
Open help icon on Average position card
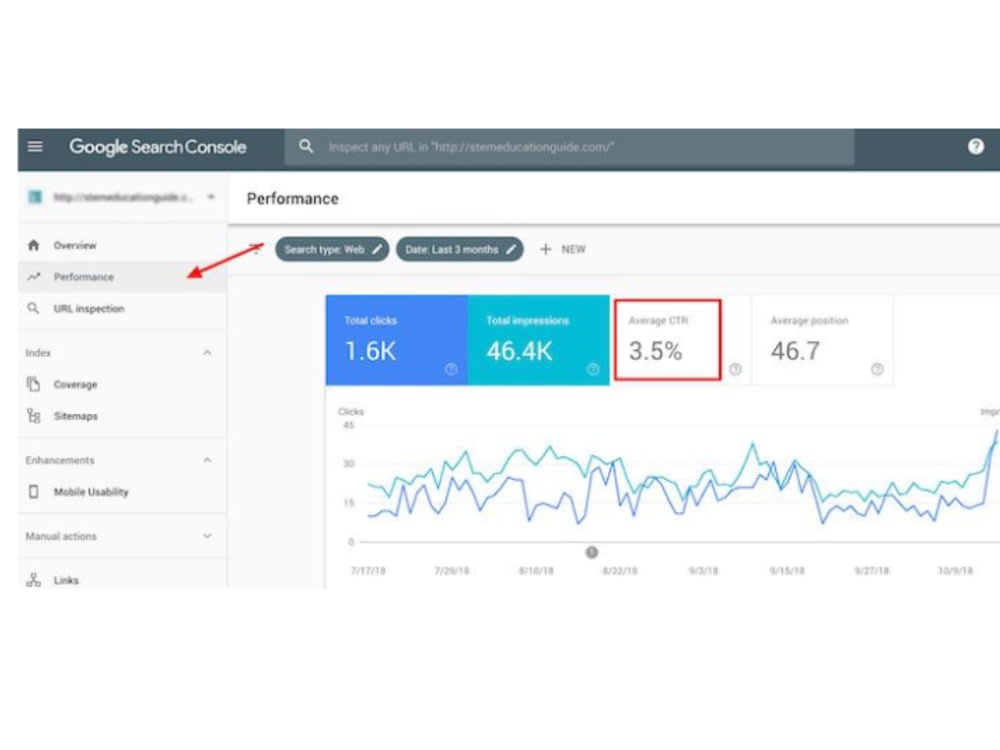[878, 369]
